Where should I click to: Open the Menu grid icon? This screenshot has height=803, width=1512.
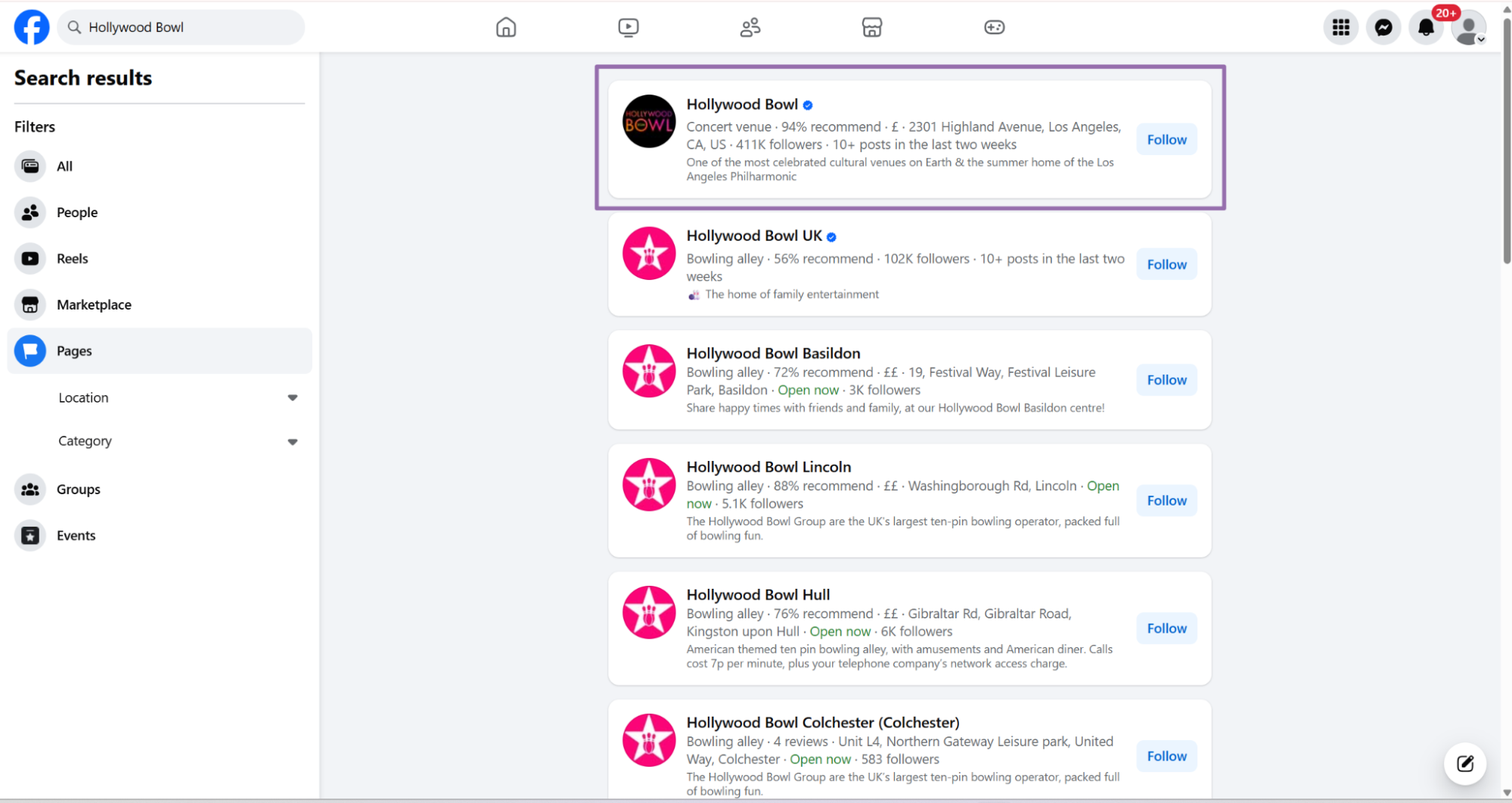tap(1341, 27)
